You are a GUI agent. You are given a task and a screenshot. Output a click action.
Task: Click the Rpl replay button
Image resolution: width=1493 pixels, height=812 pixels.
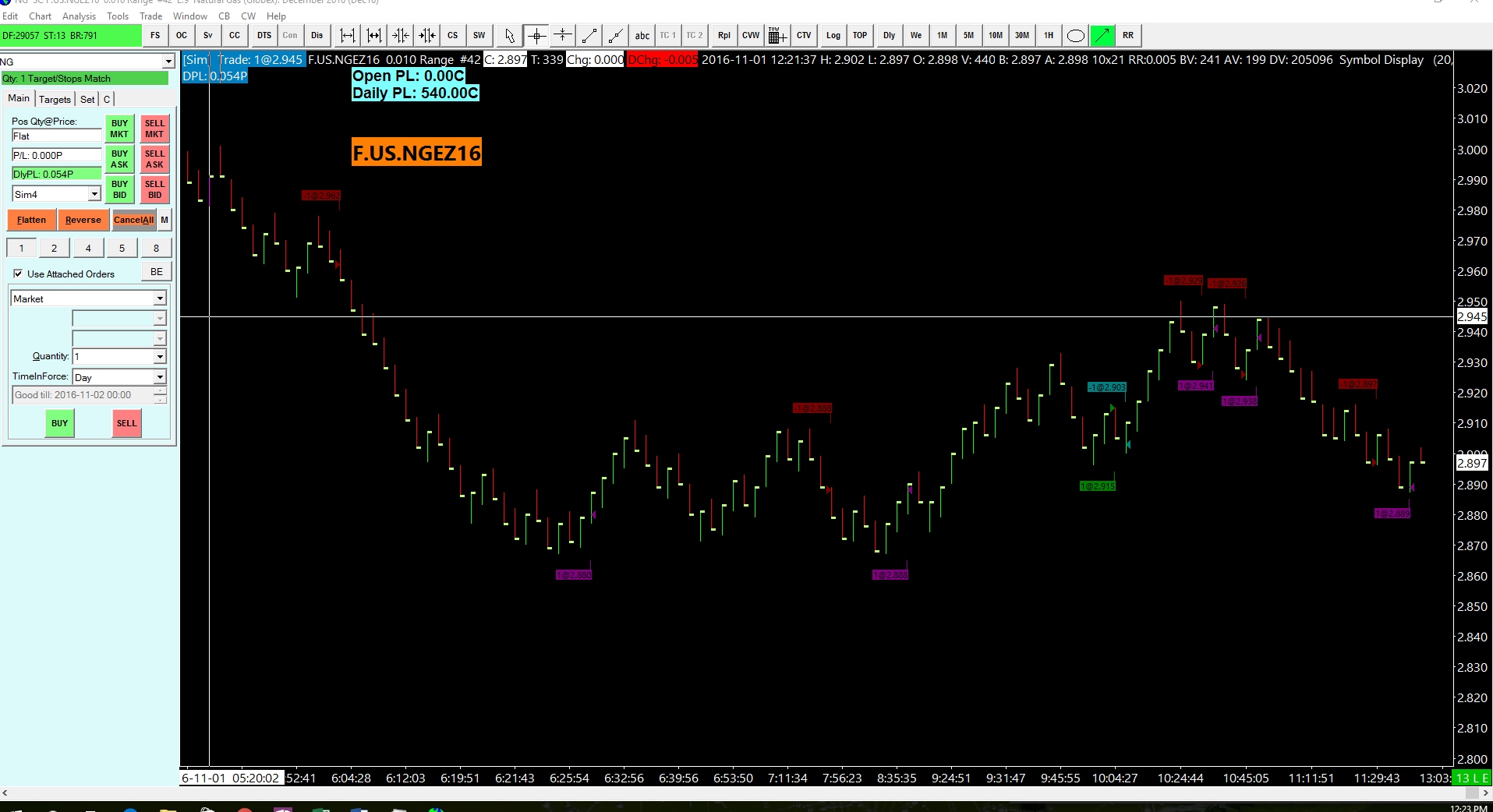pos(724,36)
